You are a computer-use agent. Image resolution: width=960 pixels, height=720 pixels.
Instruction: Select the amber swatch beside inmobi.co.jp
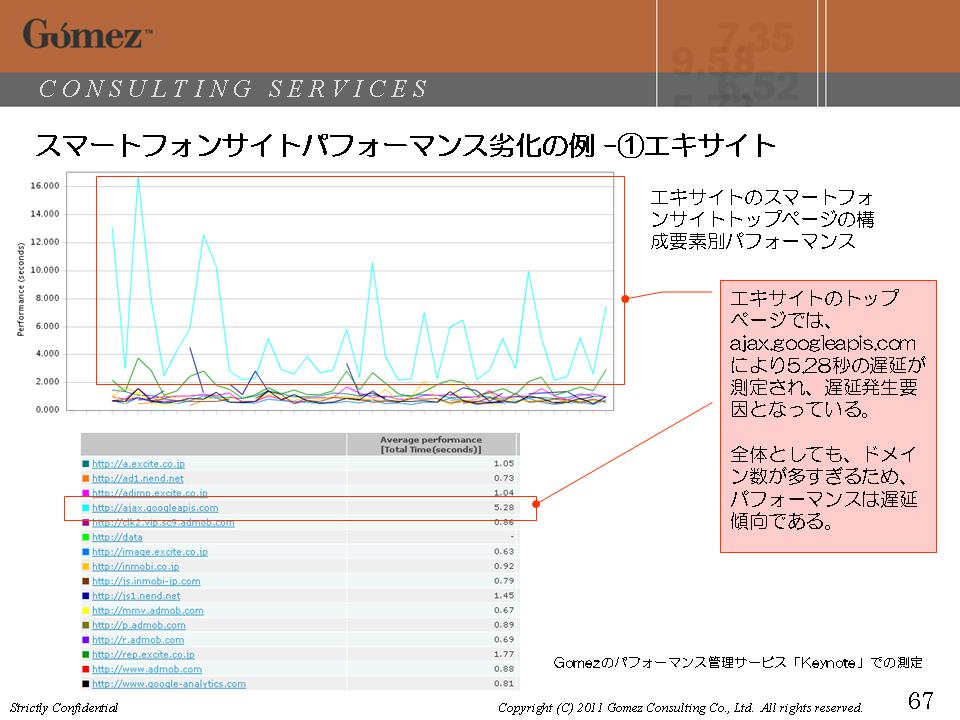coord(86,567)
